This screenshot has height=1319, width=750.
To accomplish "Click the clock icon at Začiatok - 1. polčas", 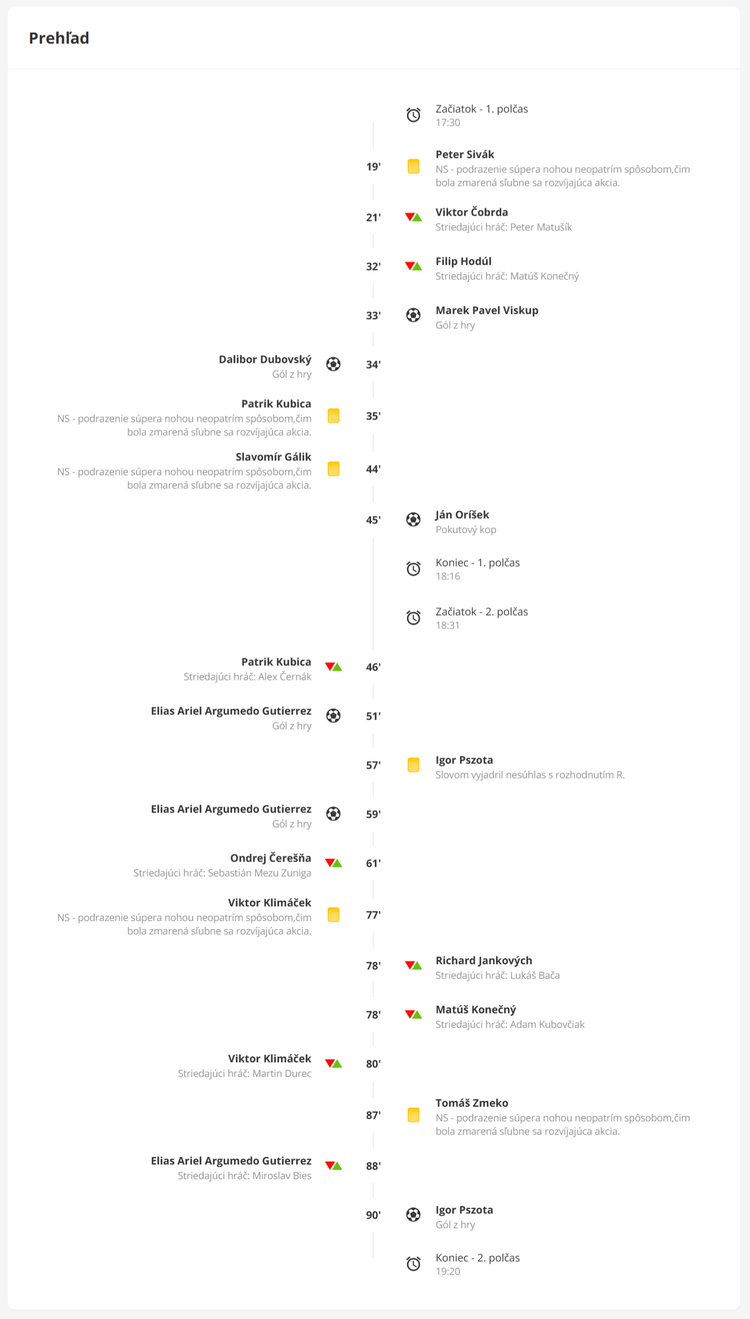I will coord(413,115).
